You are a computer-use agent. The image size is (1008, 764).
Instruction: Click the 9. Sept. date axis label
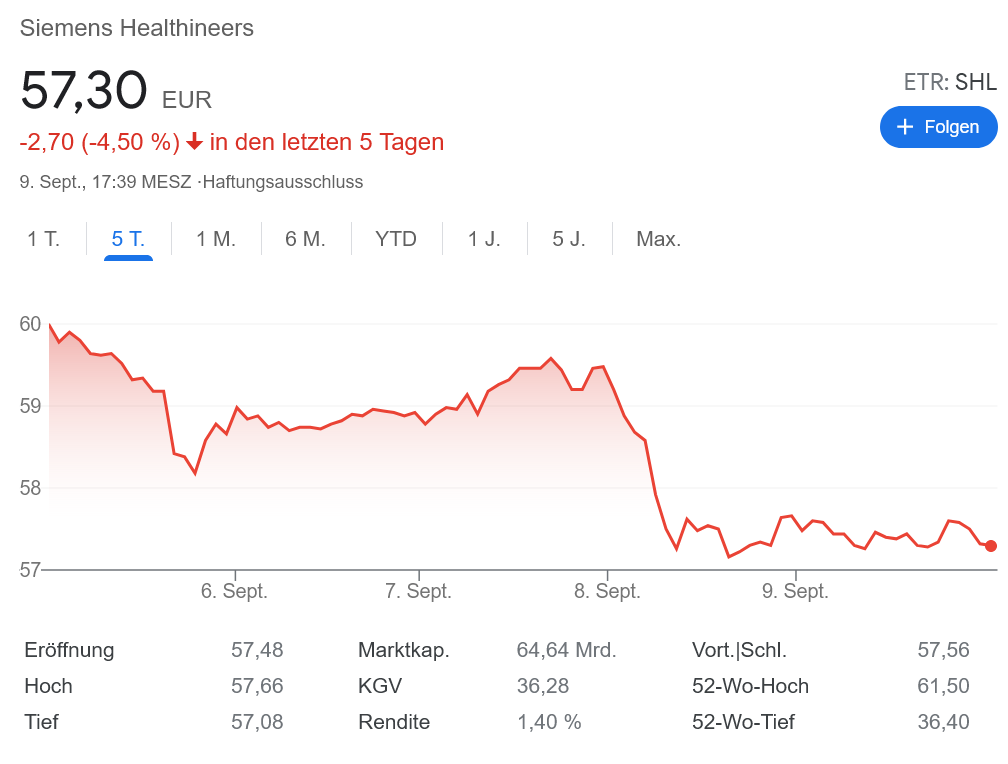coord(795,591)
